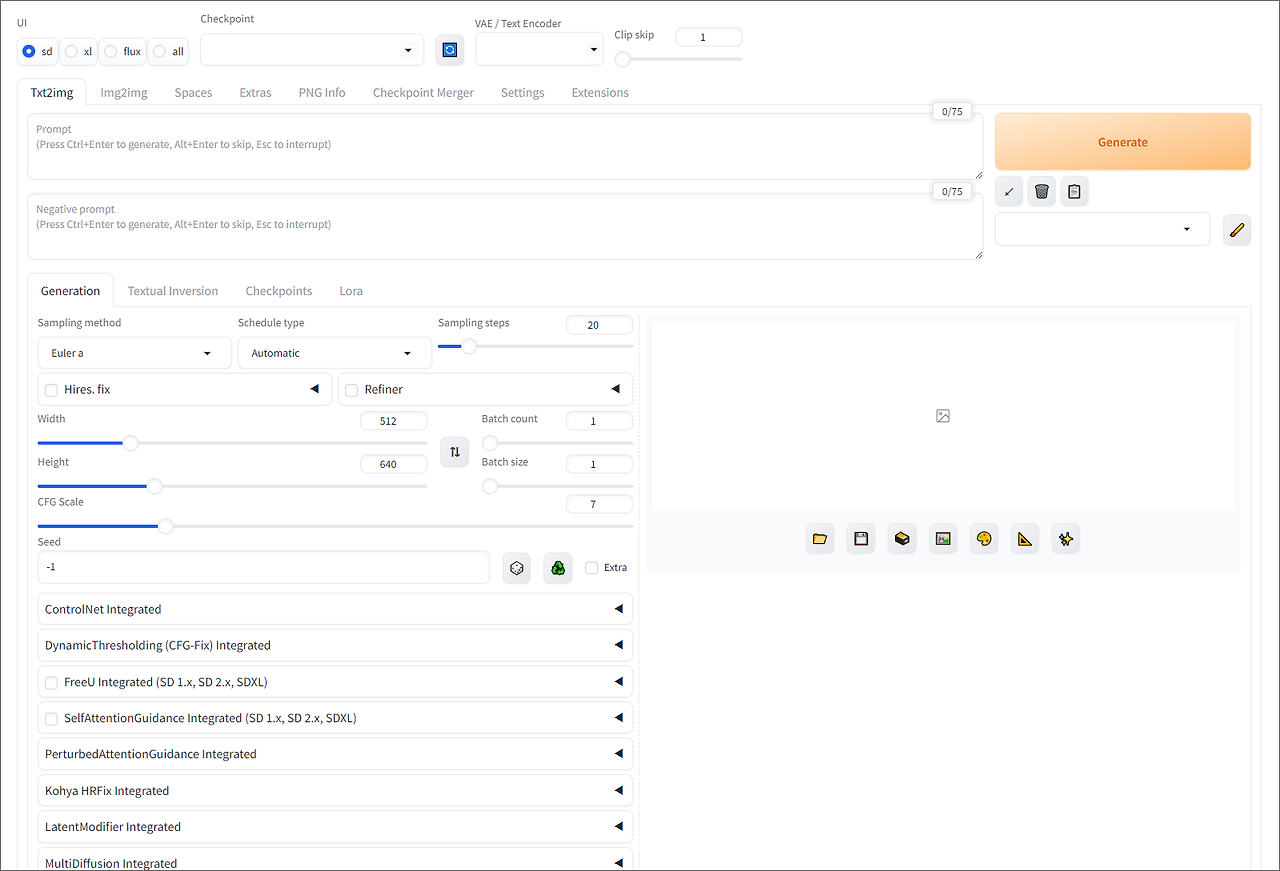
Task: Expand the Hires. fix section arrow
Action: coord(314,389)
